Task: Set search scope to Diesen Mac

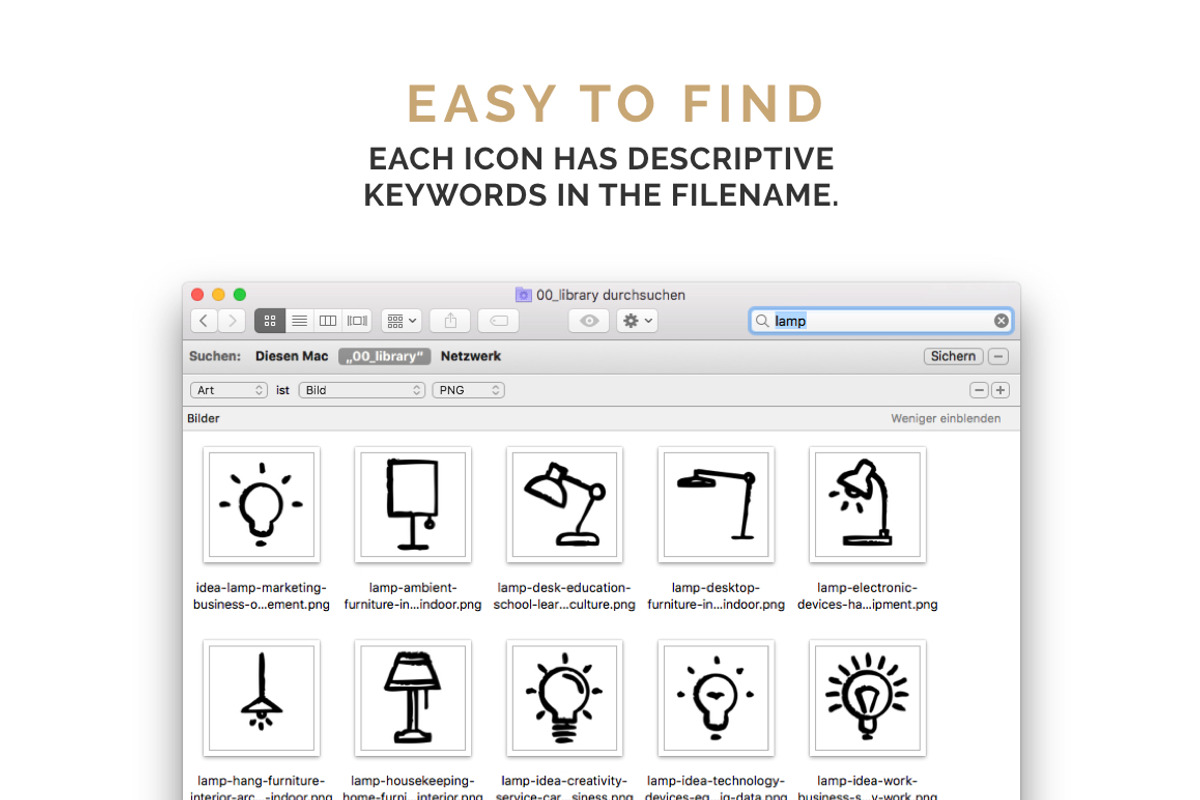Action: pyautogui.click(x=292, y=356)
